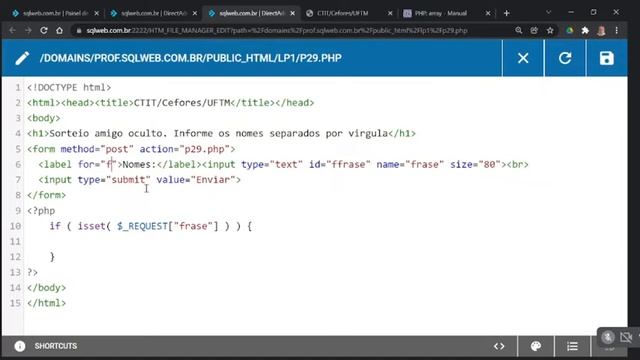Image resolution: width=640 pixels, height=360 pixels.
Task: Click the name="frase" attribute on line 6
Action: point(410,164)
